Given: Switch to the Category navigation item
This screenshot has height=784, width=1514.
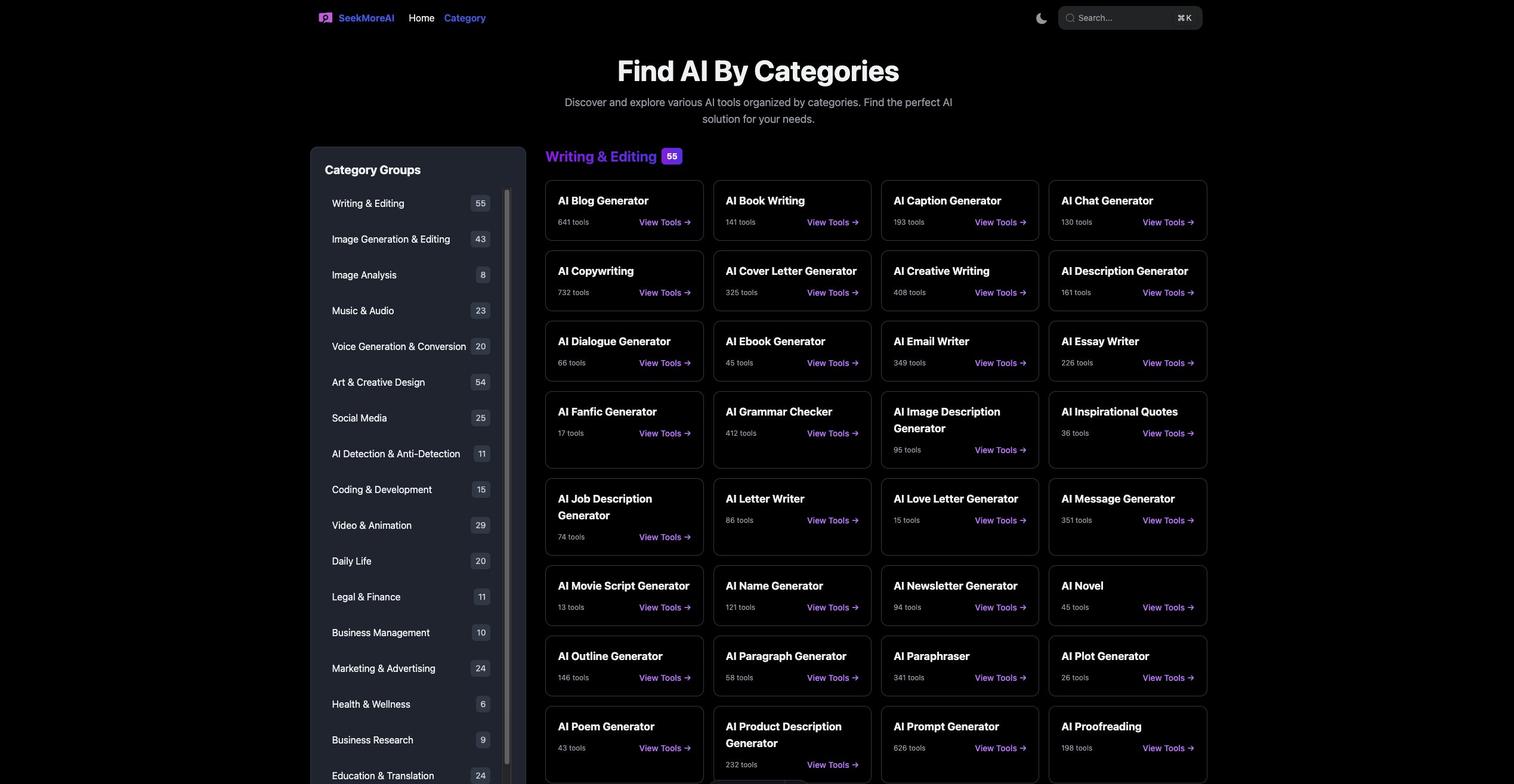Looking at the screenshot, I should coord(465,18).
